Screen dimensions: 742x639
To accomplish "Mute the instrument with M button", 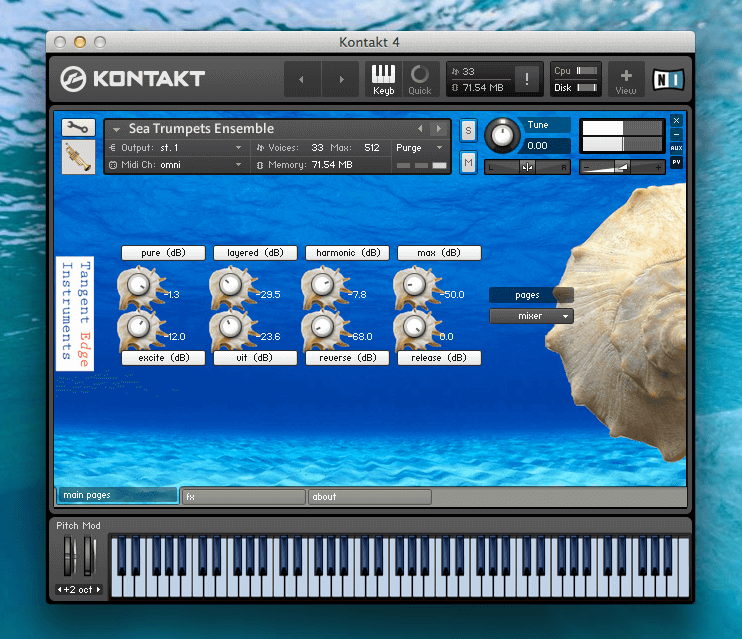I will coord(468,163).
